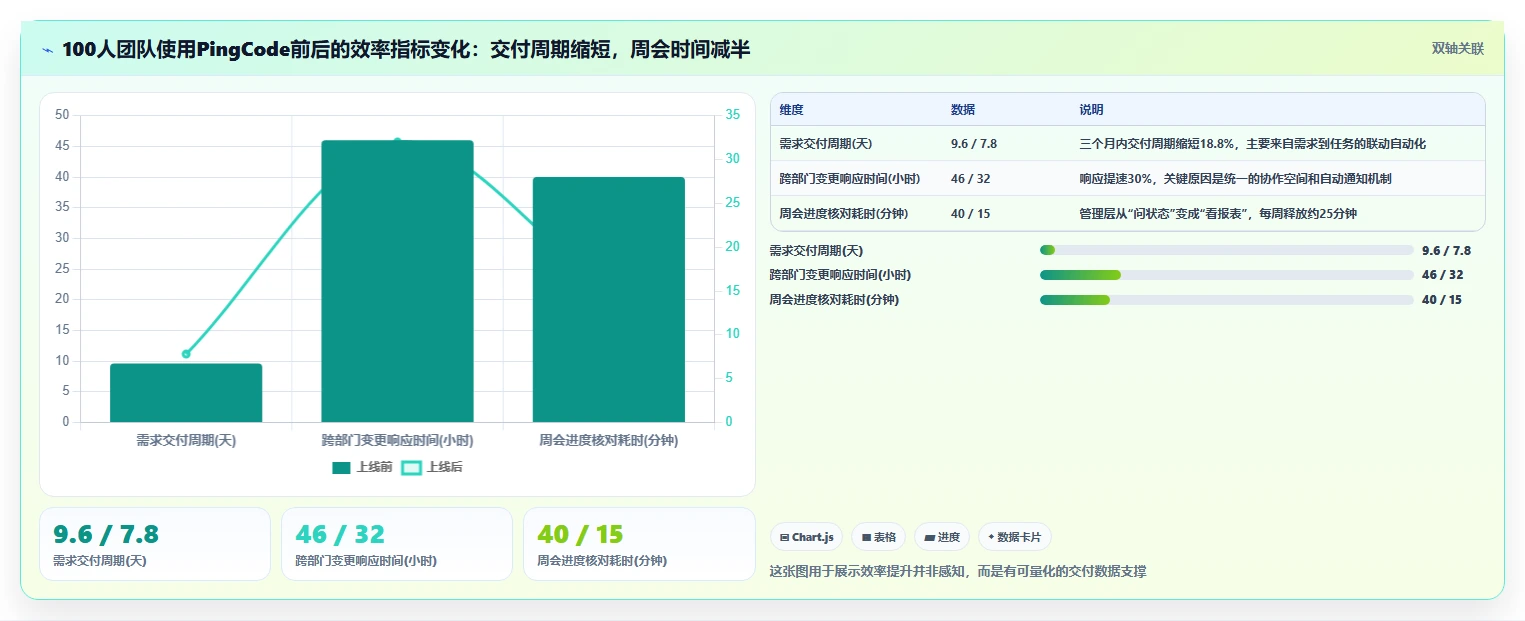Click the description about 交付周期缩短18.8%

click(x=1252, y=144)
